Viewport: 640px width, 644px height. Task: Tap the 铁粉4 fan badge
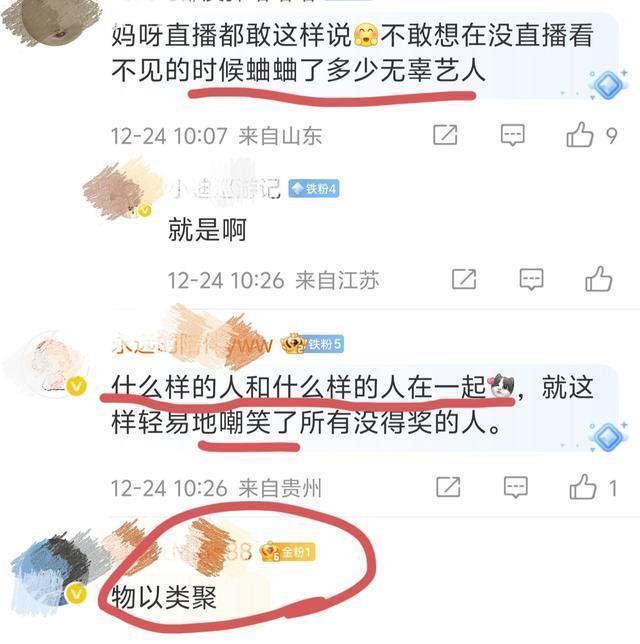314,189
